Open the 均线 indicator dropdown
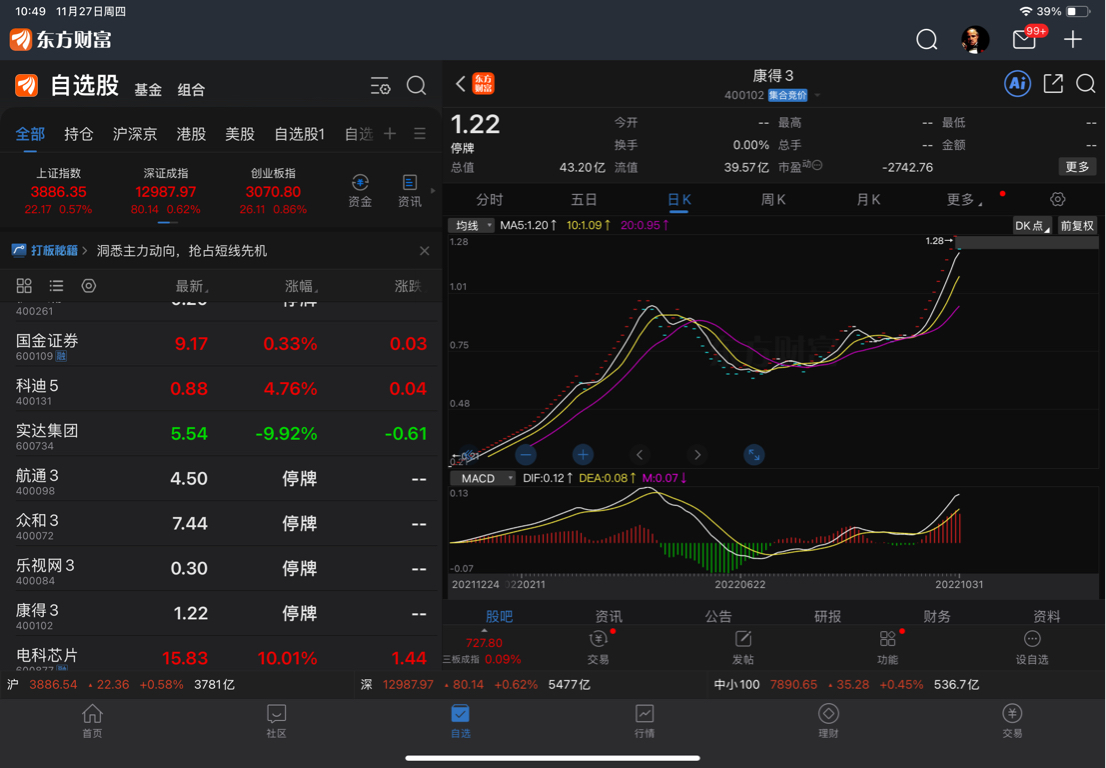This screenshot has width=1106, height=768. [x=471, y=226]
